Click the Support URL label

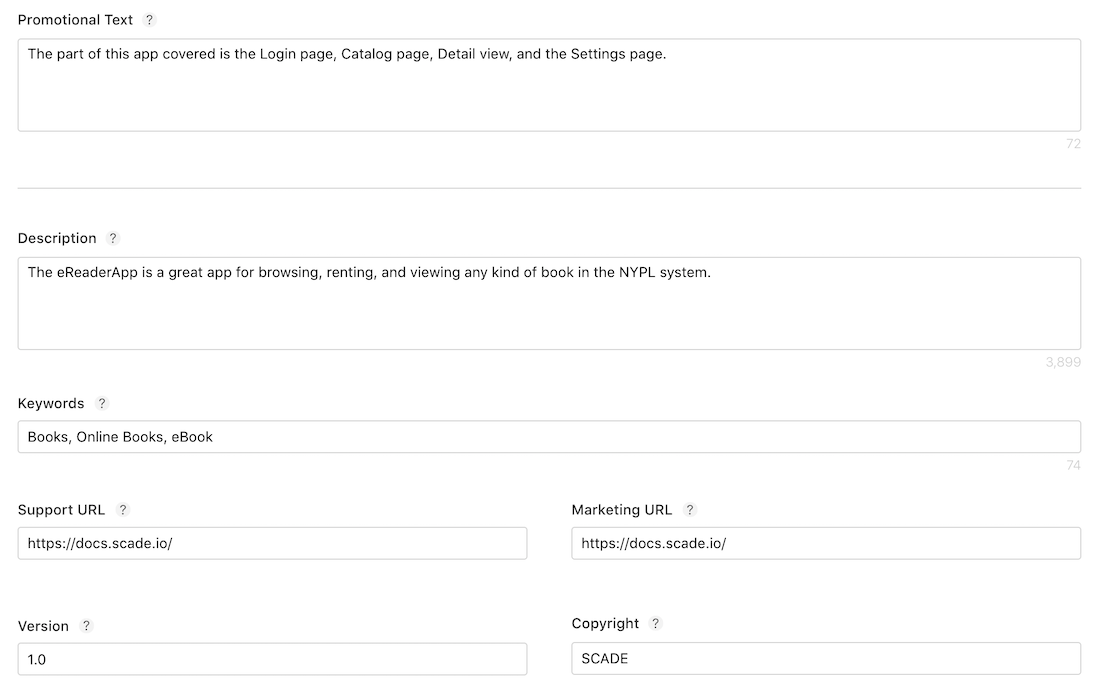[61, 510]
